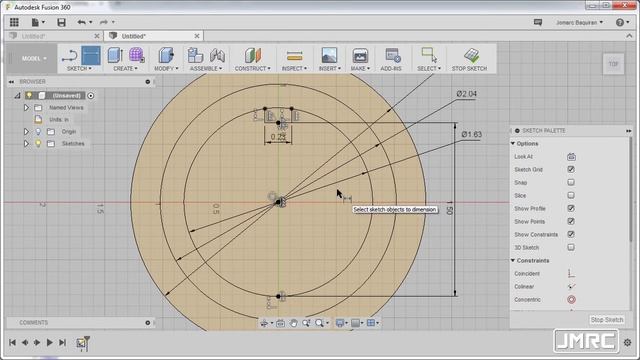Click the Extrude tool icon

(x=115, y=55)
